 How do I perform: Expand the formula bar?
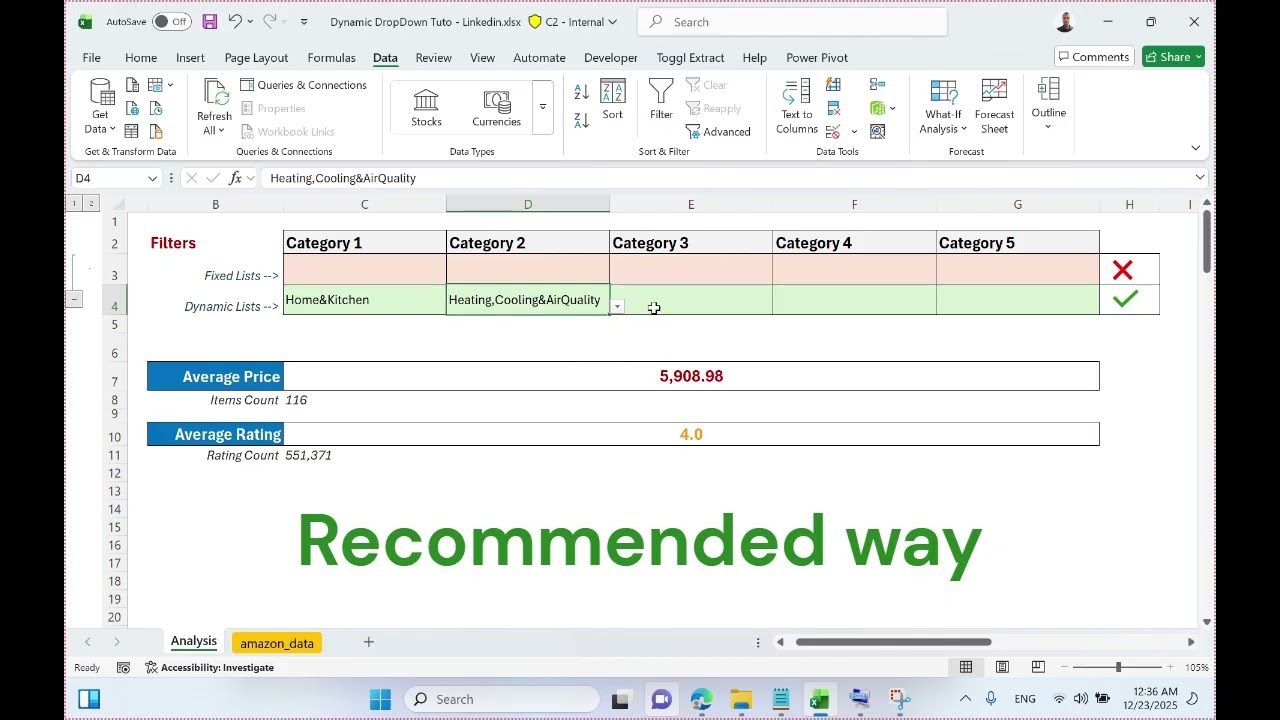pos(1200,178)
